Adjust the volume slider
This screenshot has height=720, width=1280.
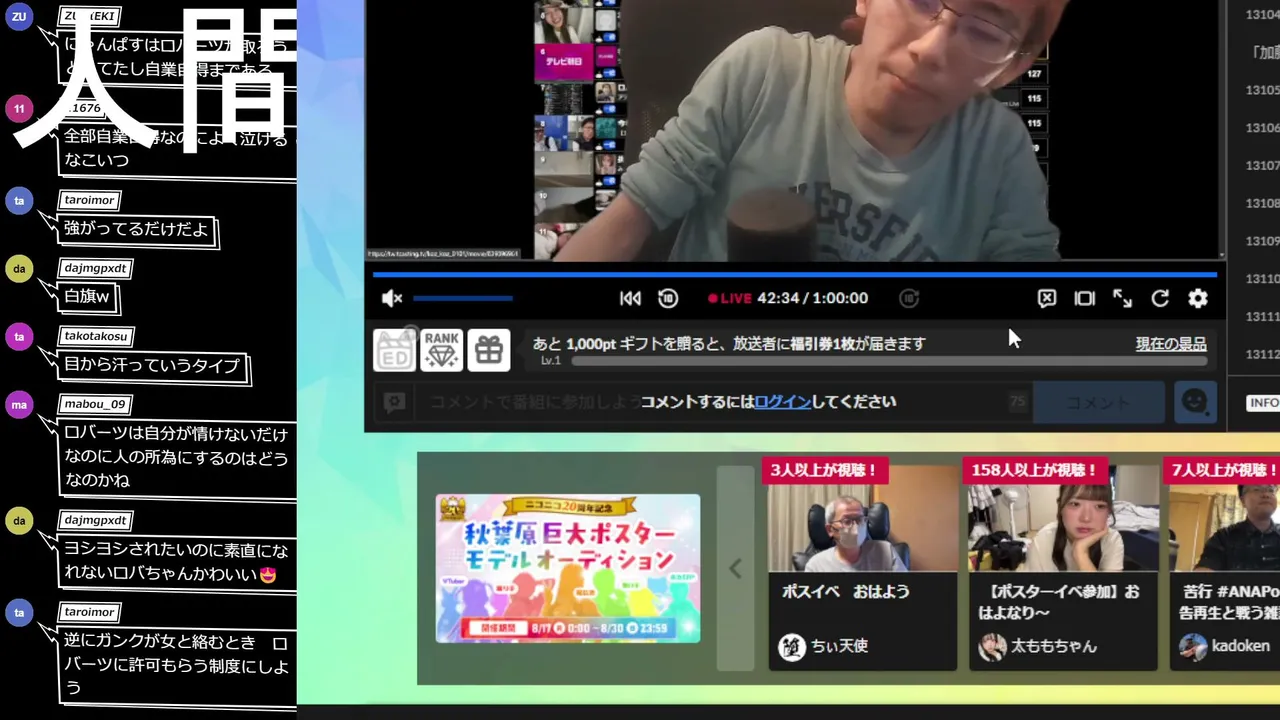(x=463, y=298)
